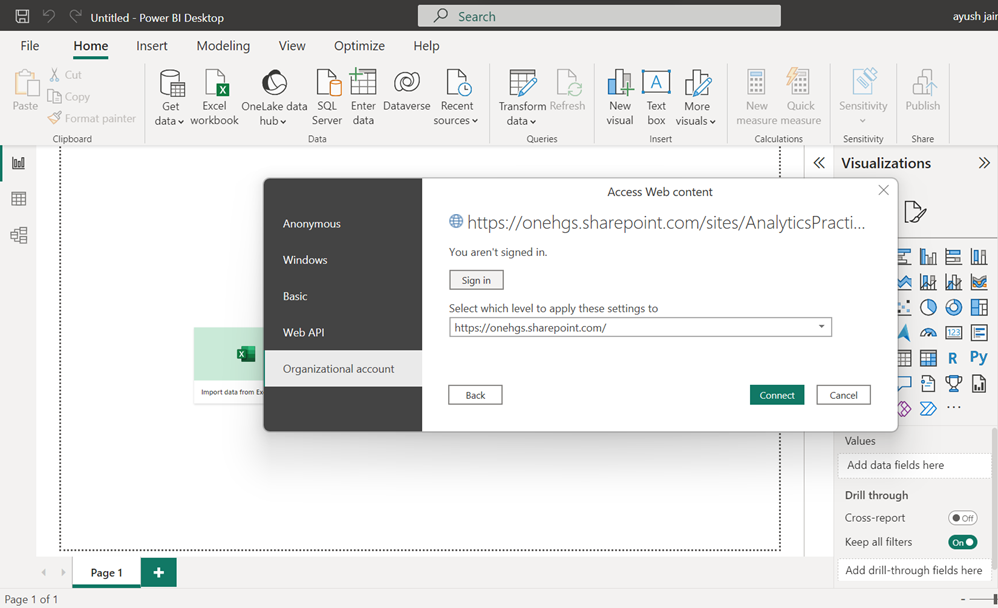Viewport: 998px width, 608px height.
Task: Select the Matrix visualization
Action: (x=928, y=358)
